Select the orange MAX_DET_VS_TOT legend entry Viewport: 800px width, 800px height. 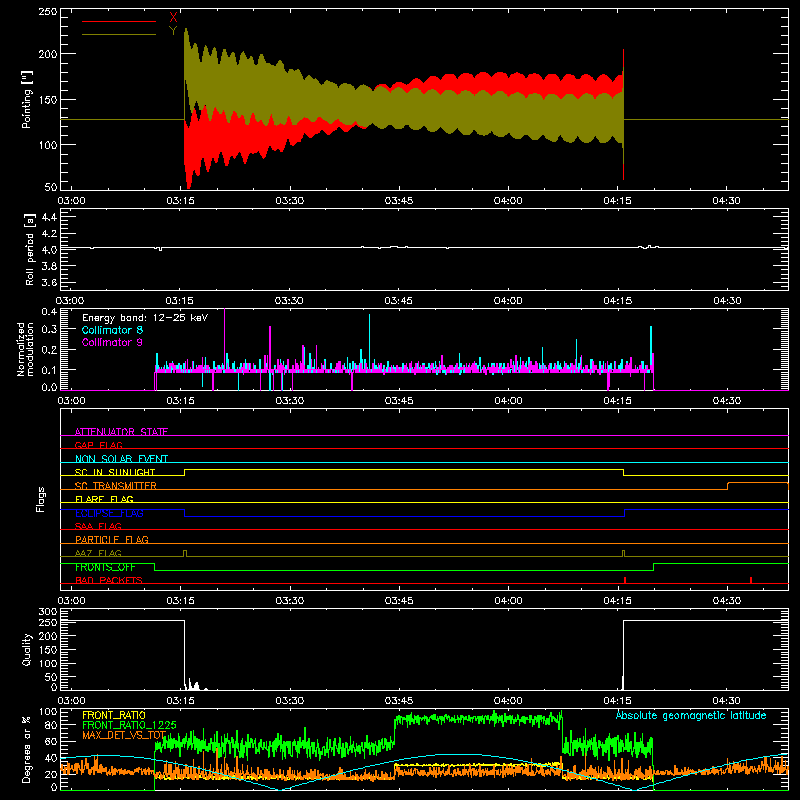[x=124, y=735]
